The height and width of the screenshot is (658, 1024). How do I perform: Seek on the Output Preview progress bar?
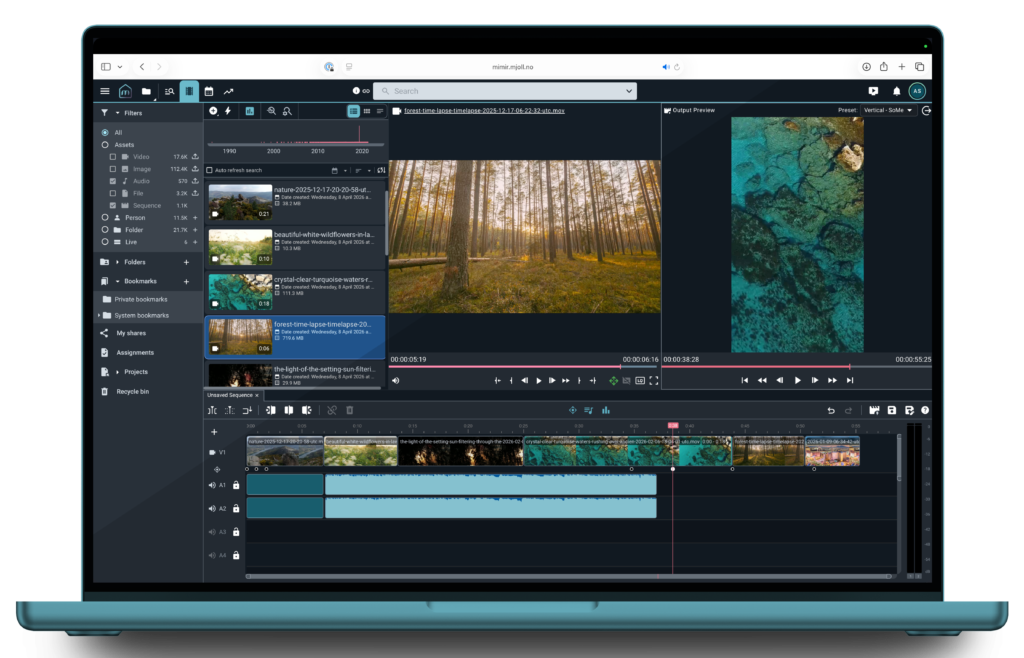[797, 367]
